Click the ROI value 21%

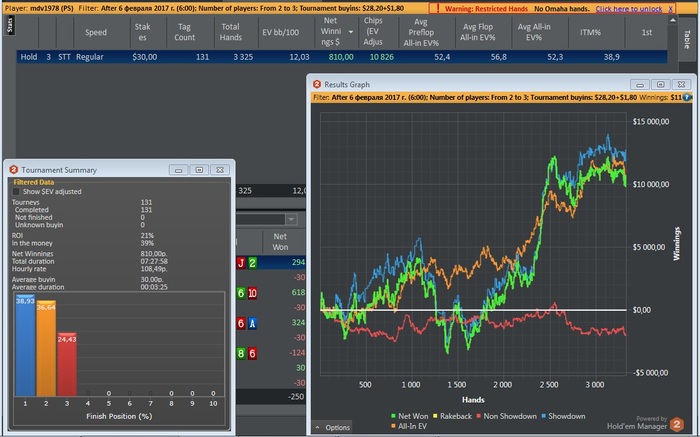click(147, 235)
